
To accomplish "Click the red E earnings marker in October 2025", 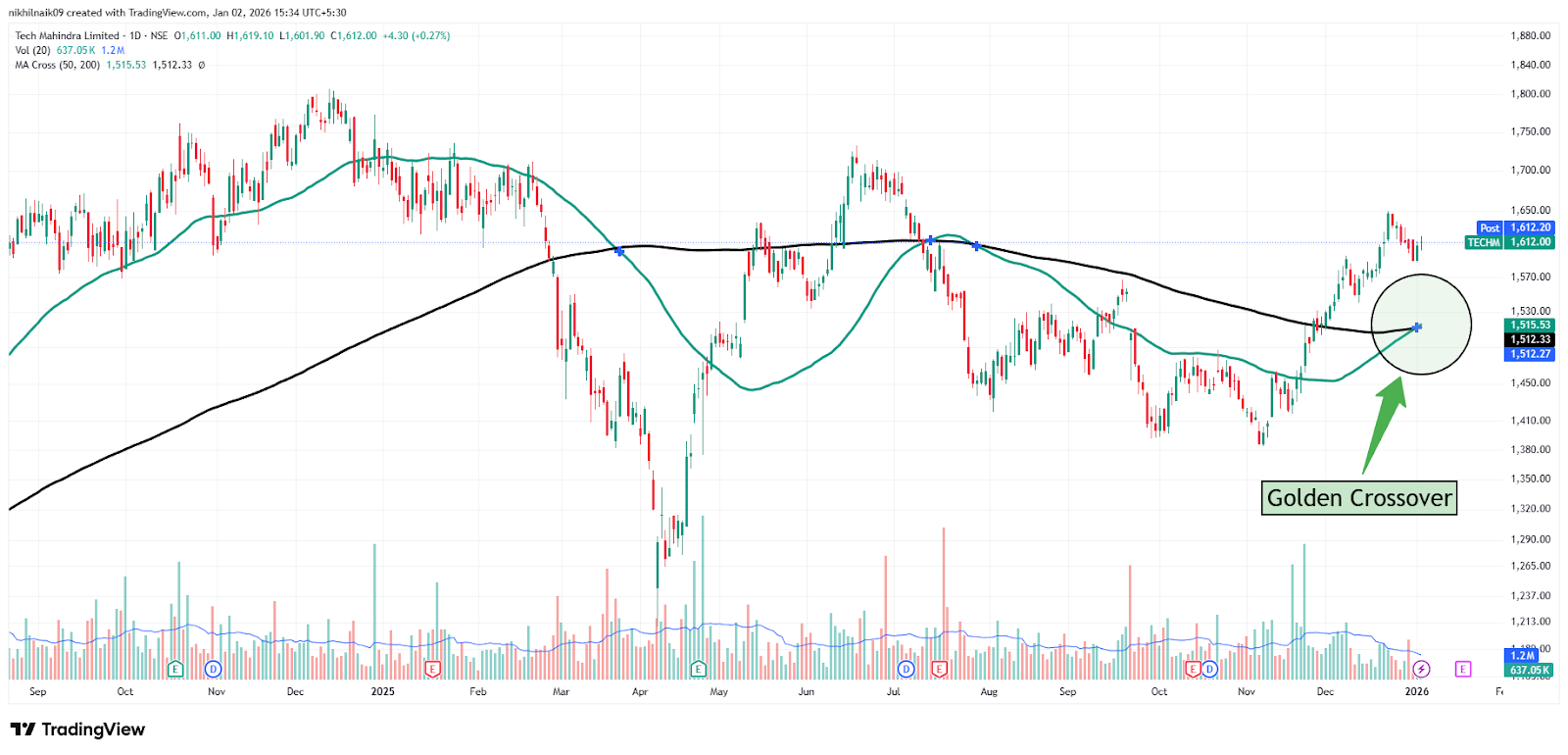I will [x=1193, y=669].
